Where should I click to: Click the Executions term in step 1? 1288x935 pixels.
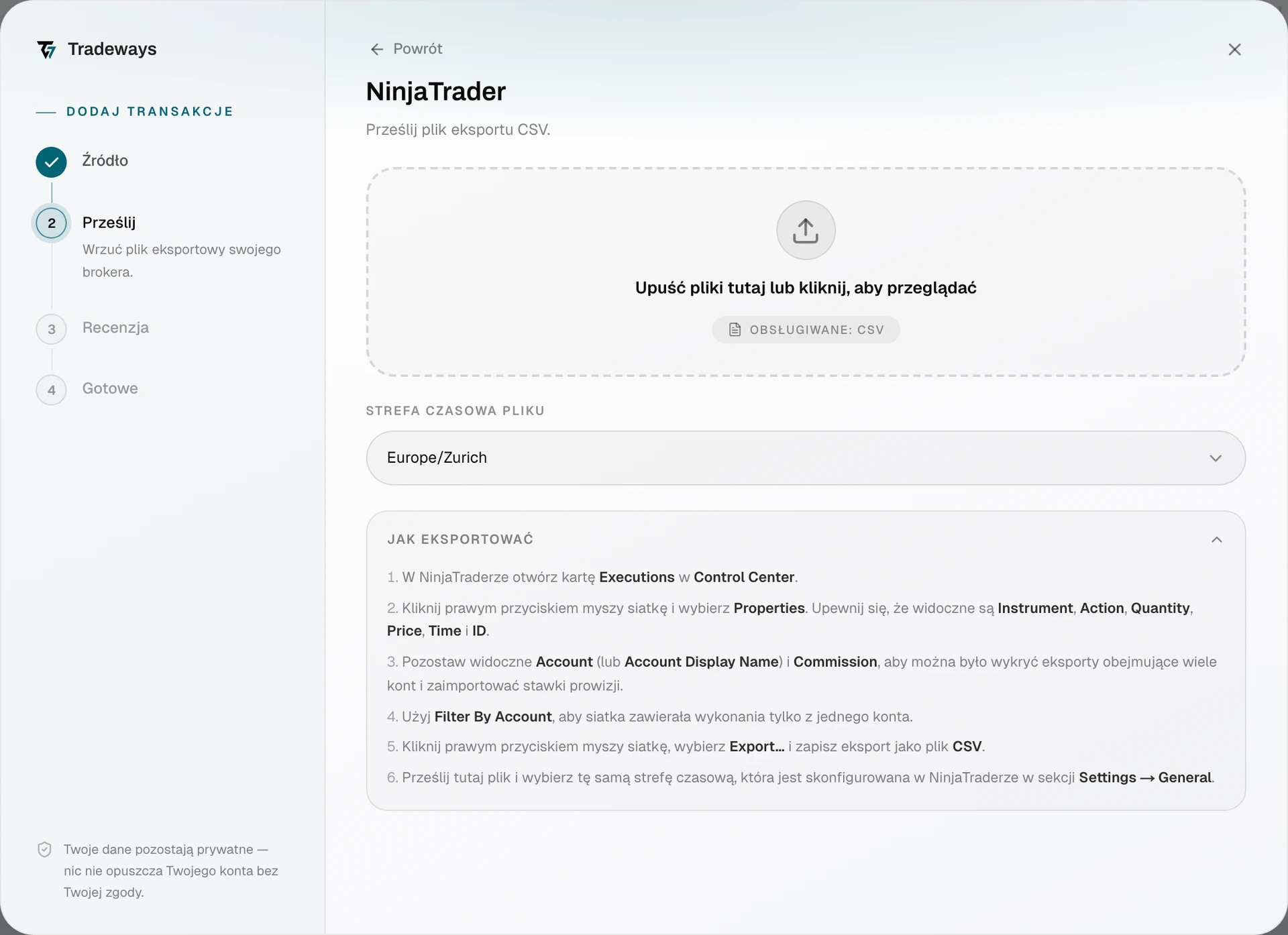tap(637, 577)
